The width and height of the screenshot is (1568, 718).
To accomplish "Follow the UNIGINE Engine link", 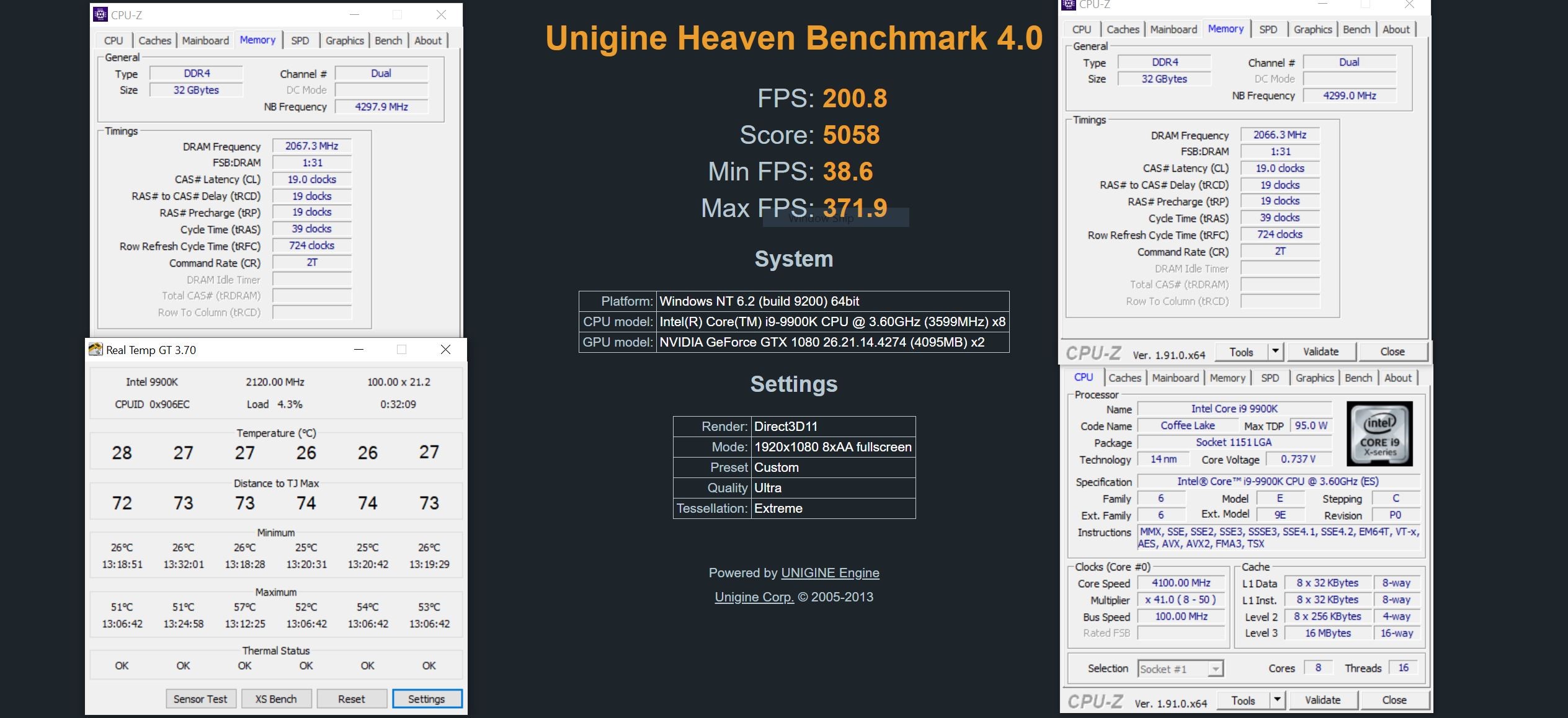I will point(830,573).
